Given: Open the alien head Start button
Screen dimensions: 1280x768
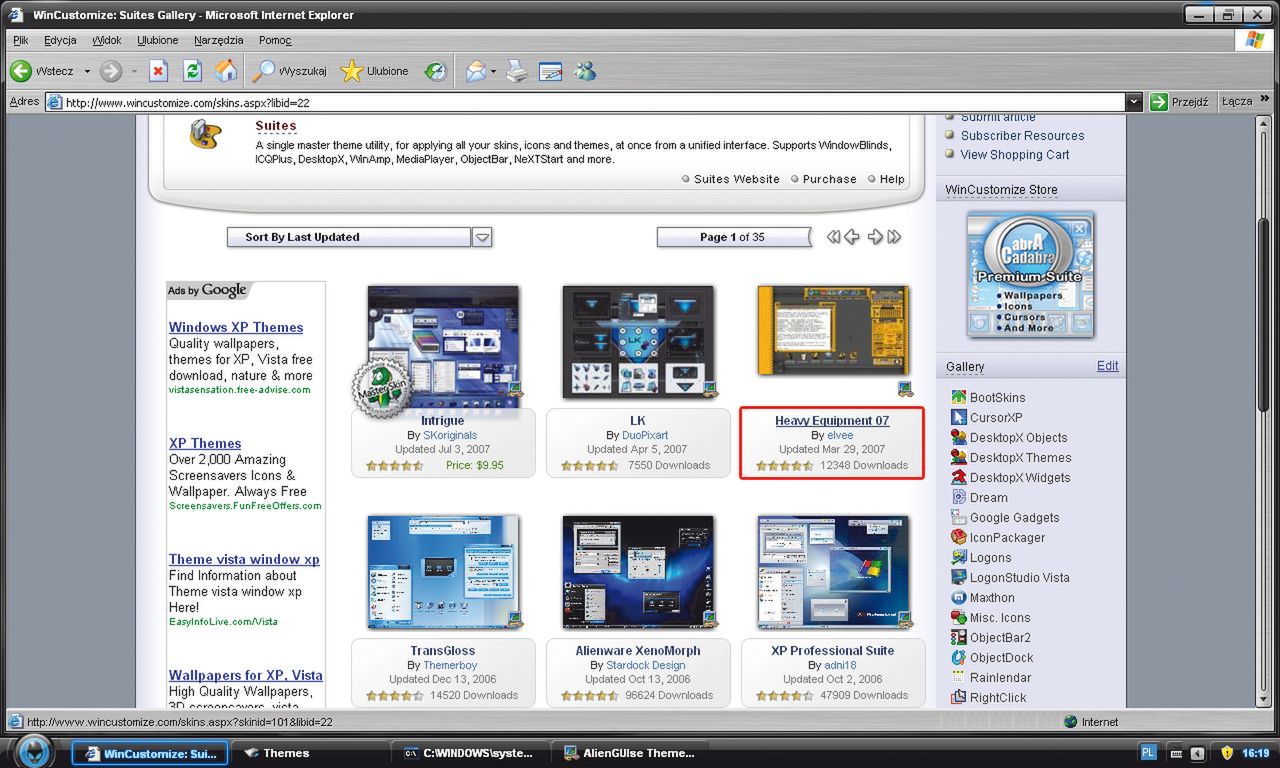Looking at the screenshot, I should [33, 752].
